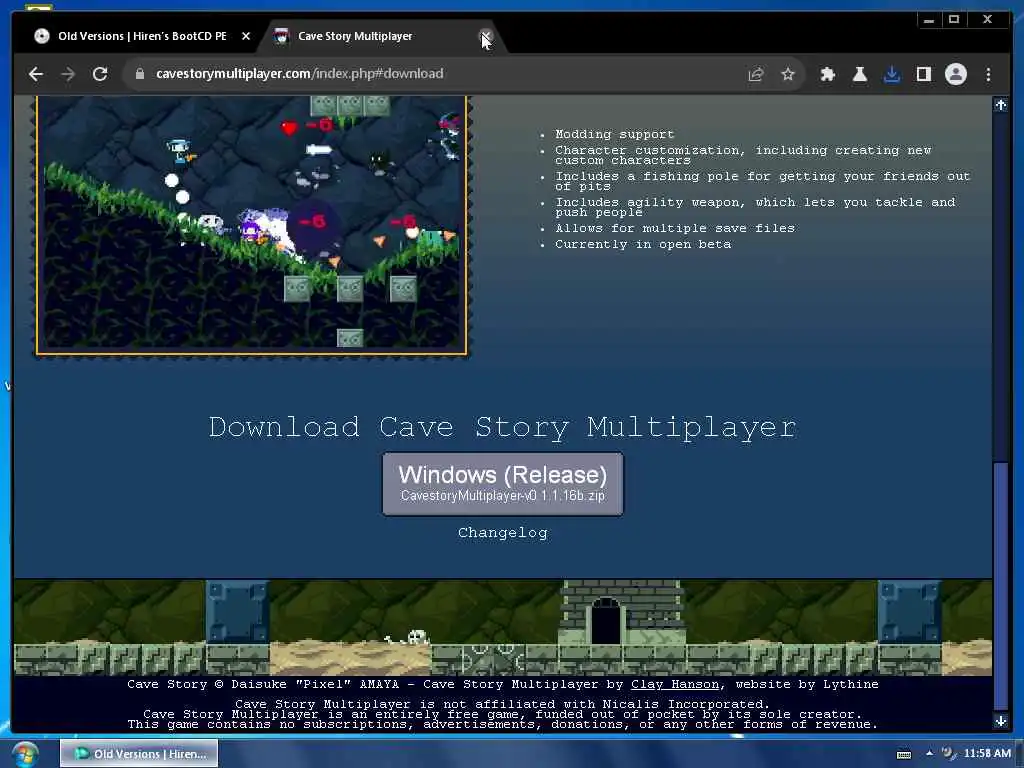Viewport: 1024px width, 768px height.
Task: Open the 11:58 AM clock
Action: pos(987,753)
